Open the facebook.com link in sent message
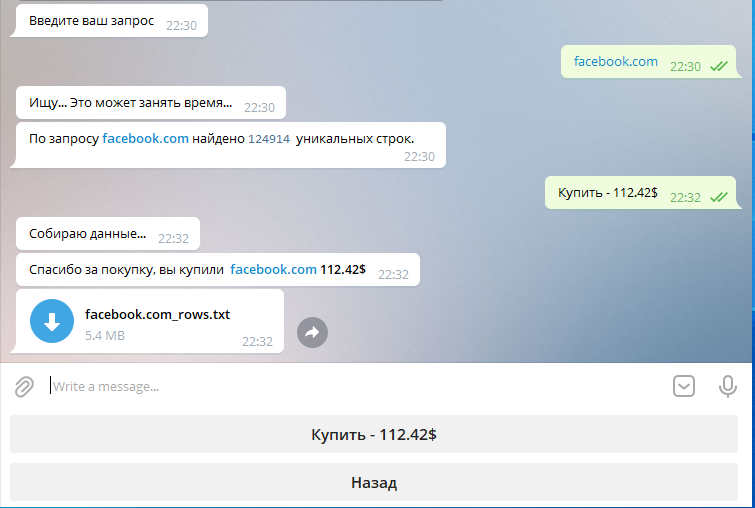 click(x=615, y=62)
